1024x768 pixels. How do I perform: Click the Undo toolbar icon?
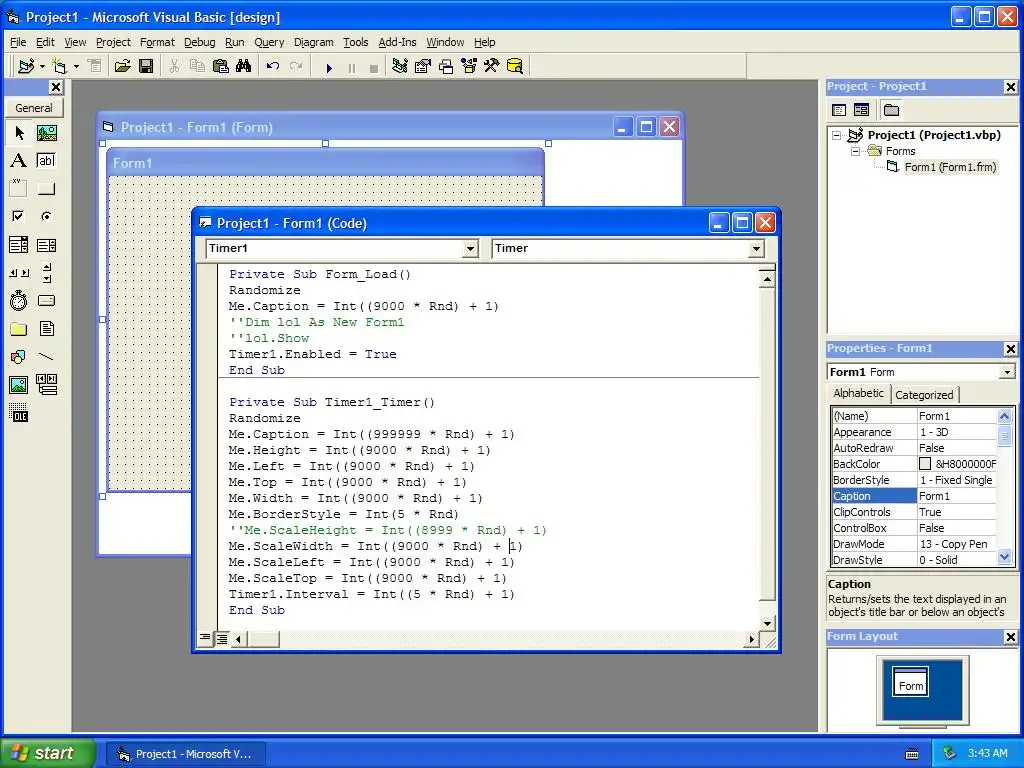pos(273,66)
